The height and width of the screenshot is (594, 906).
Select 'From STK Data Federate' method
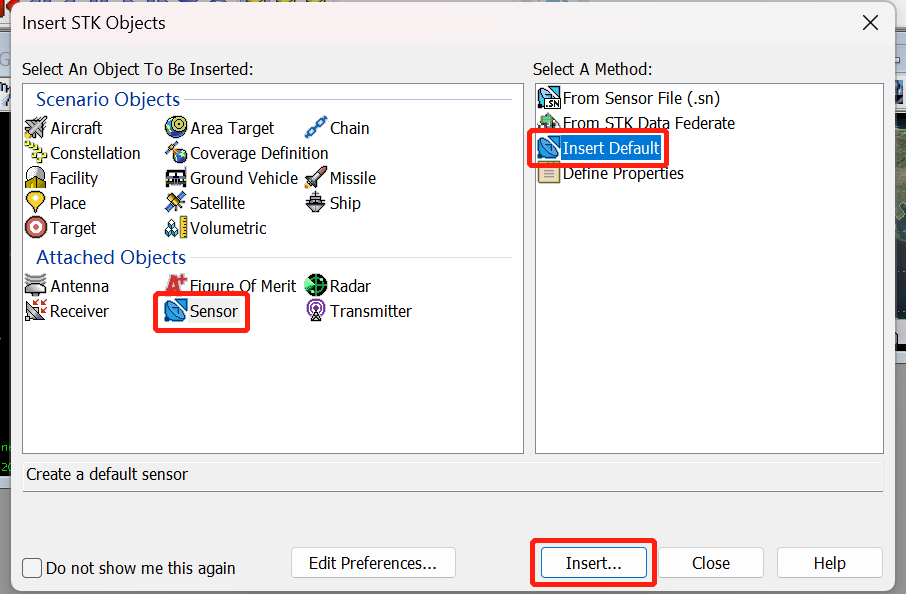(648, 123)
